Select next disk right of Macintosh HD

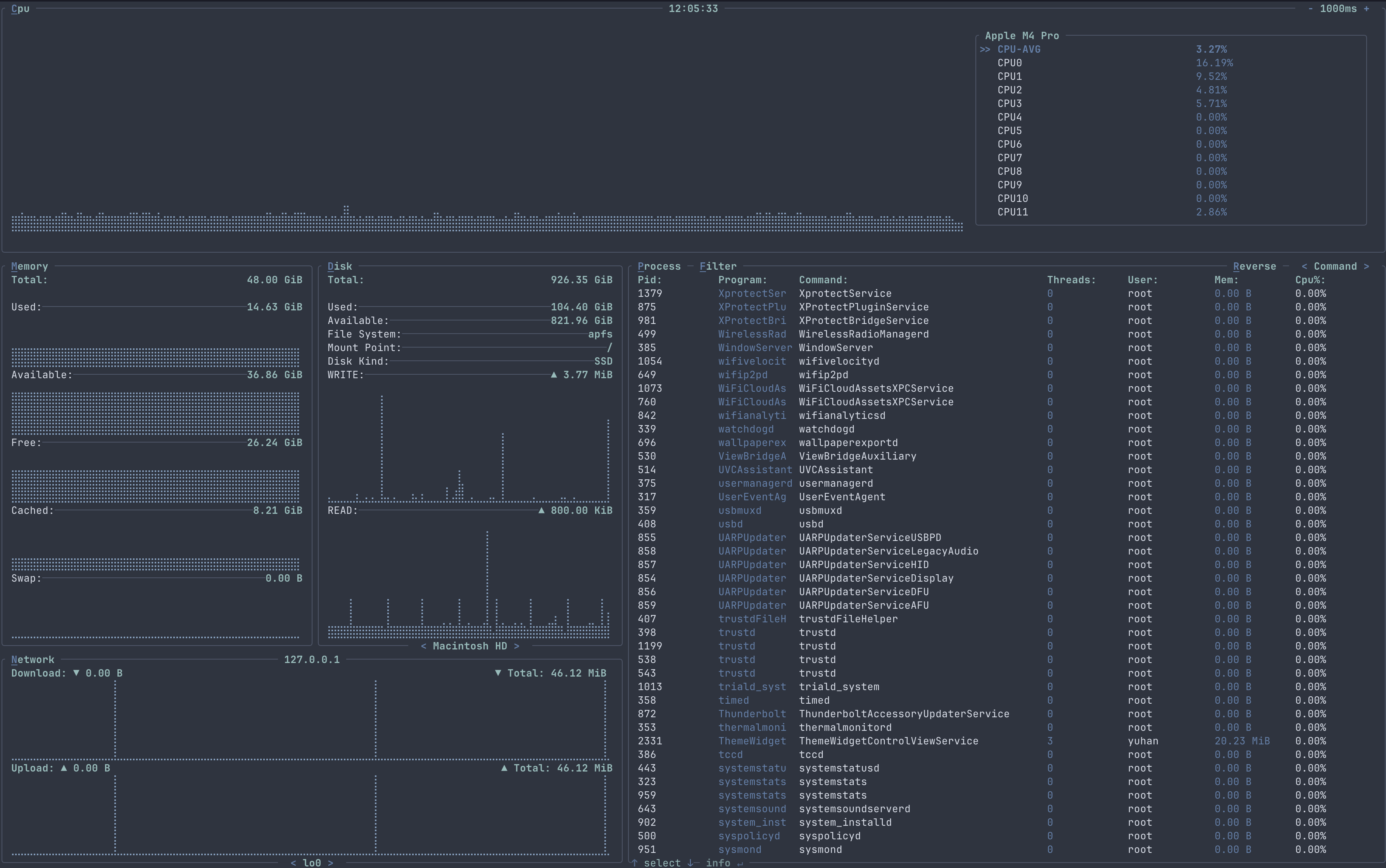click(516, 646)
